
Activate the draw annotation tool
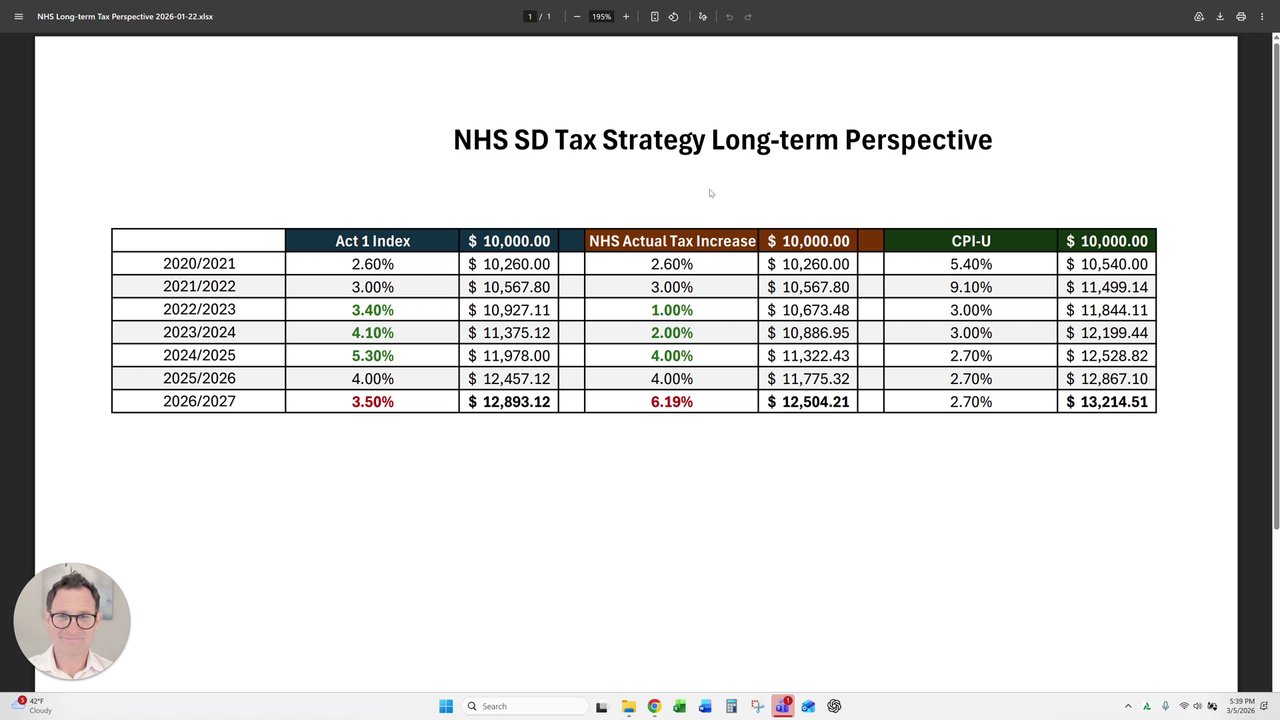tap(703, 16)
